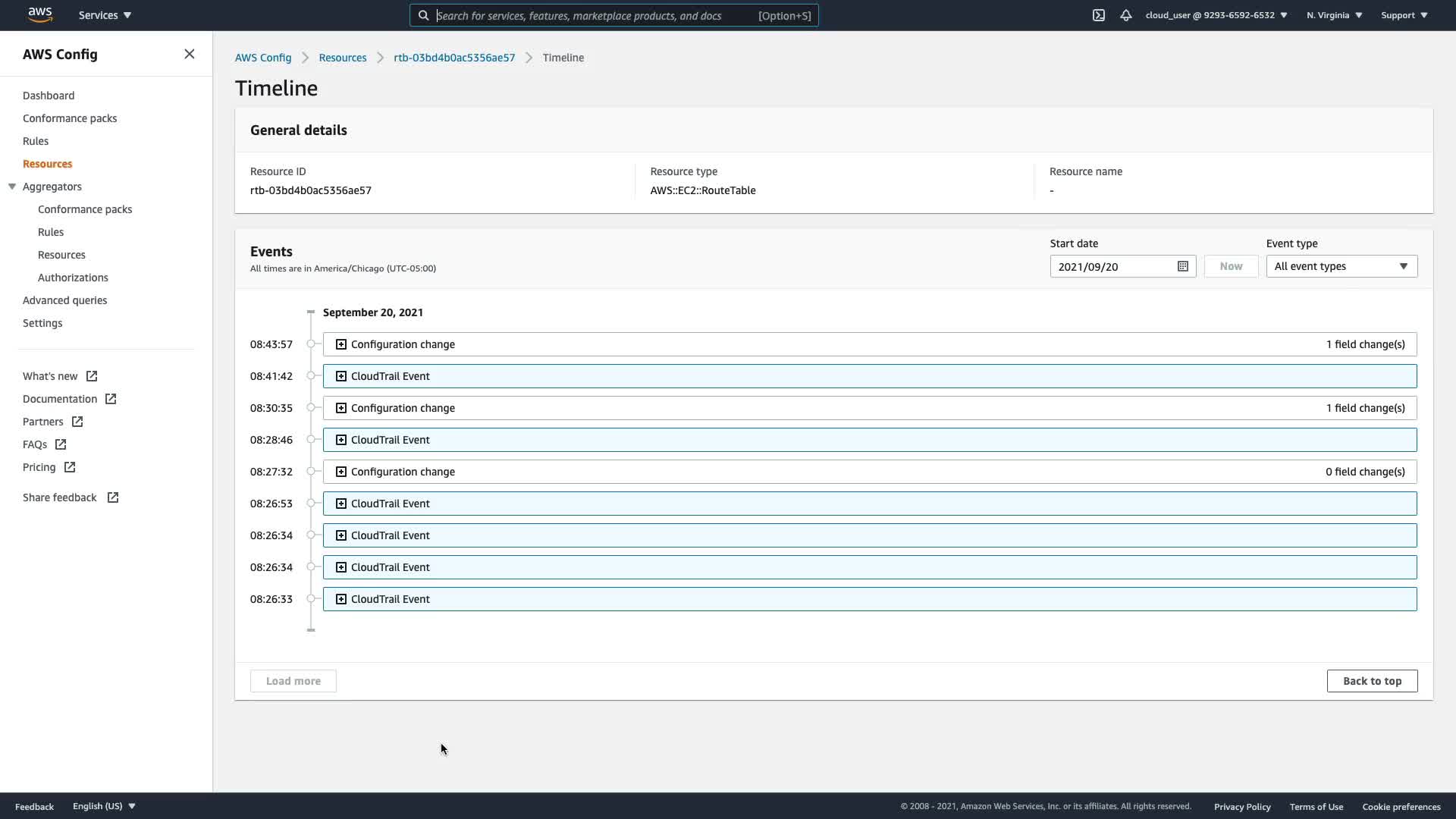Click the 08:30:35 timeline marker circle
The image size is (1456, 819).
click(311, 408)
